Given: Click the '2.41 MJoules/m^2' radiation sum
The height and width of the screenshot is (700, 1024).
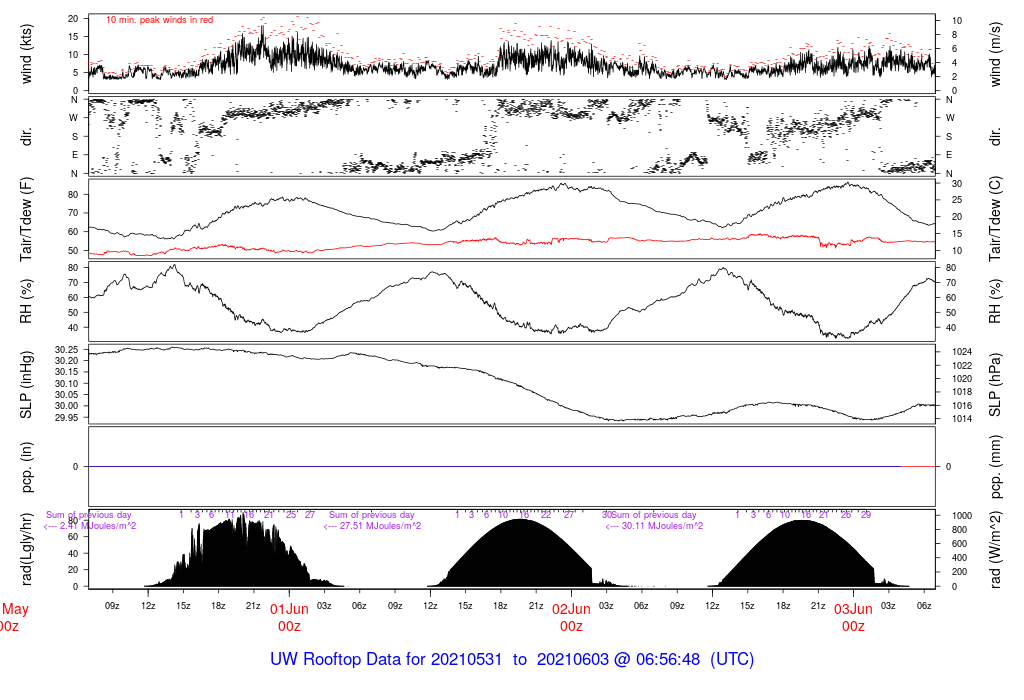Looking at the screenshot, I should pos(98,526).
